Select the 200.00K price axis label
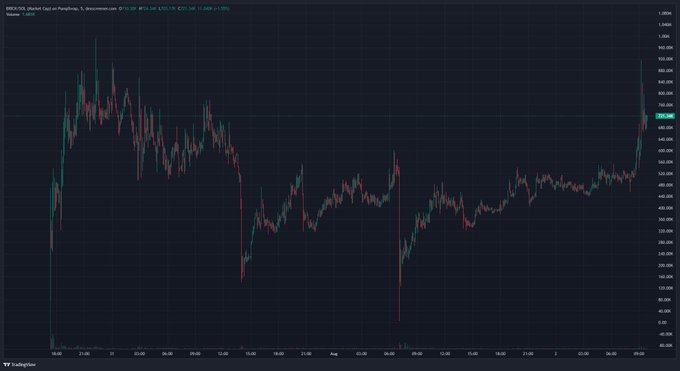 tap(665, 265)
